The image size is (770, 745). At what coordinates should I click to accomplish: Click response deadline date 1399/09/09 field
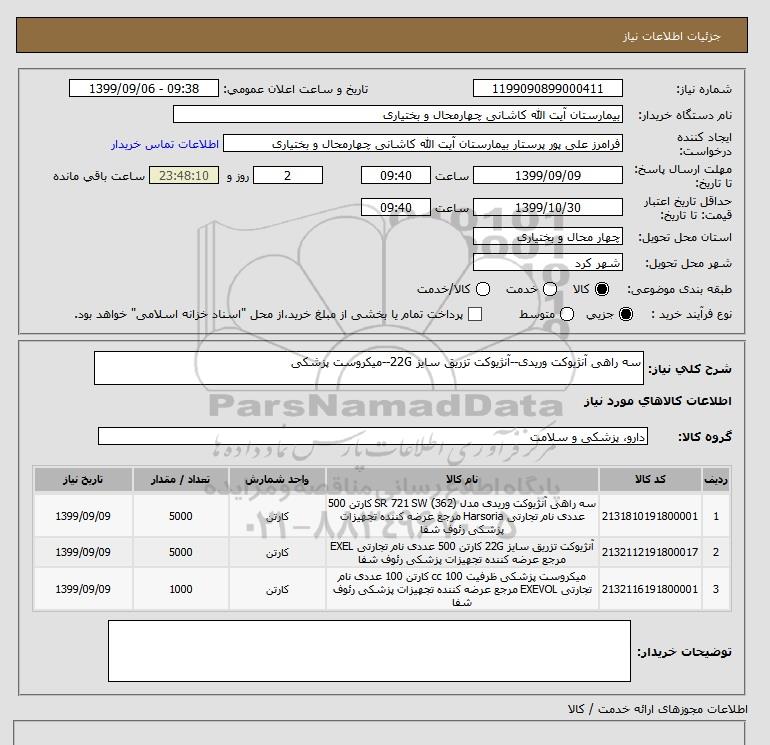tap(548, 175)
